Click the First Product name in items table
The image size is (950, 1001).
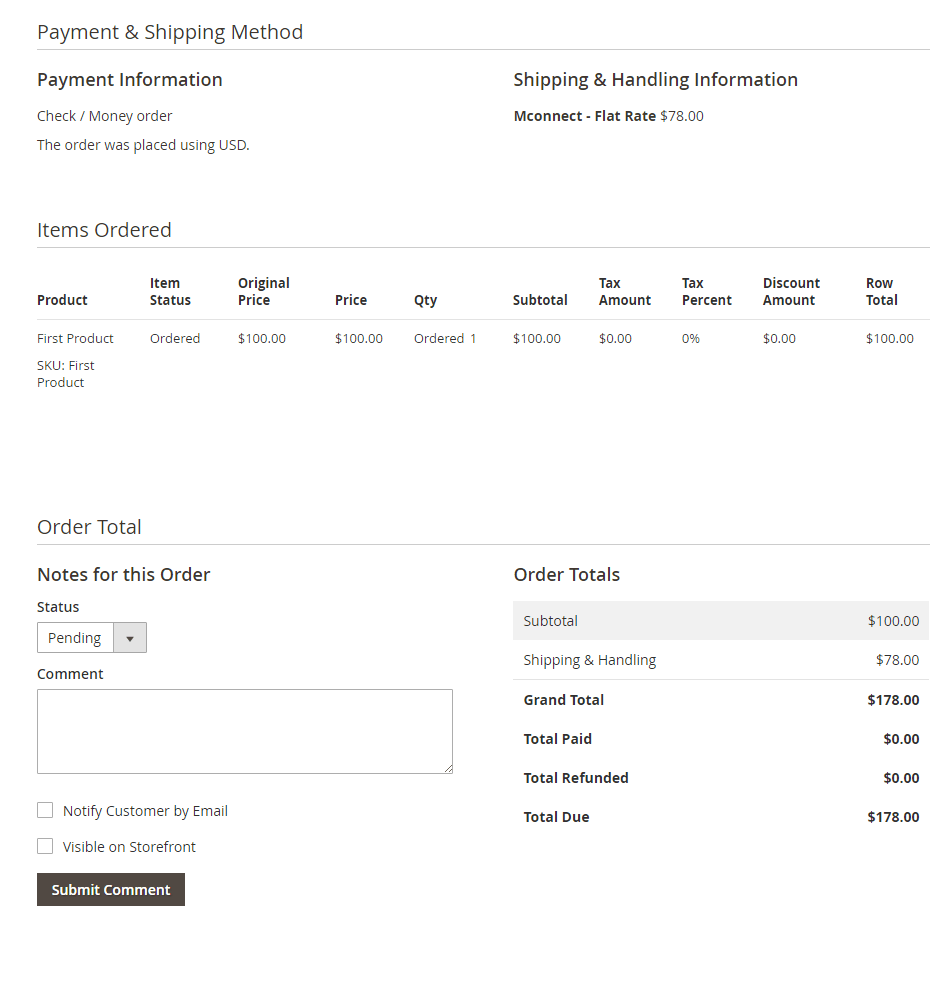point(75,339)
